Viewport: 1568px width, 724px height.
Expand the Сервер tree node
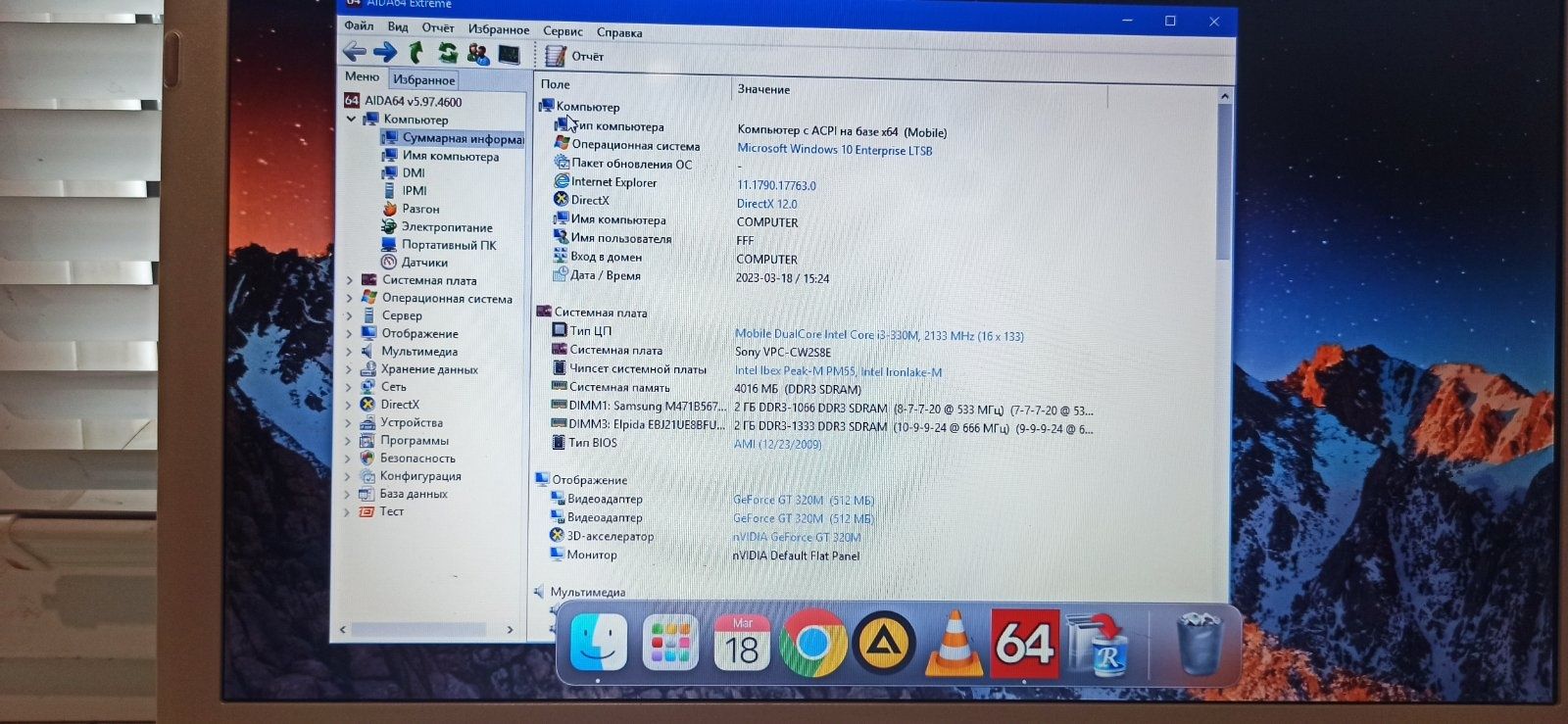[x=349, y=315]
